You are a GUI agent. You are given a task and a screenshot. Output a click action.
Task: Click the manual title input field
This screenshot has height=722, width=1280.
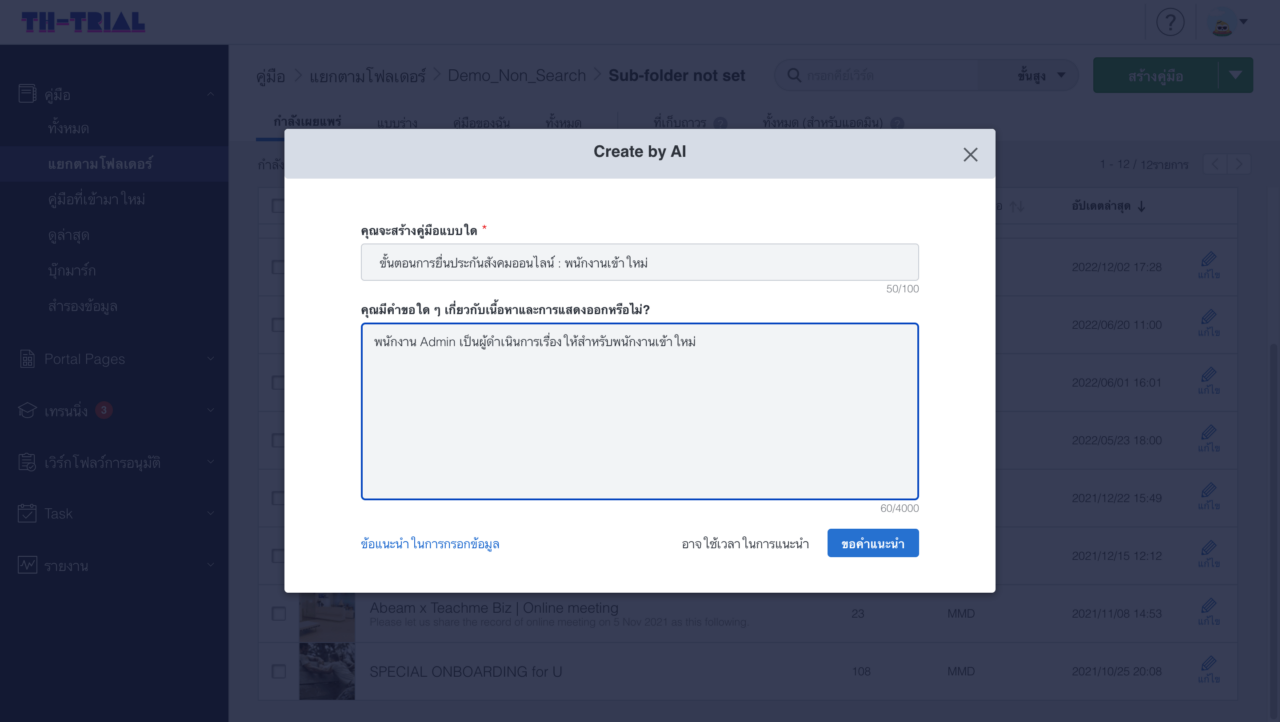click(x=639, y=262)
